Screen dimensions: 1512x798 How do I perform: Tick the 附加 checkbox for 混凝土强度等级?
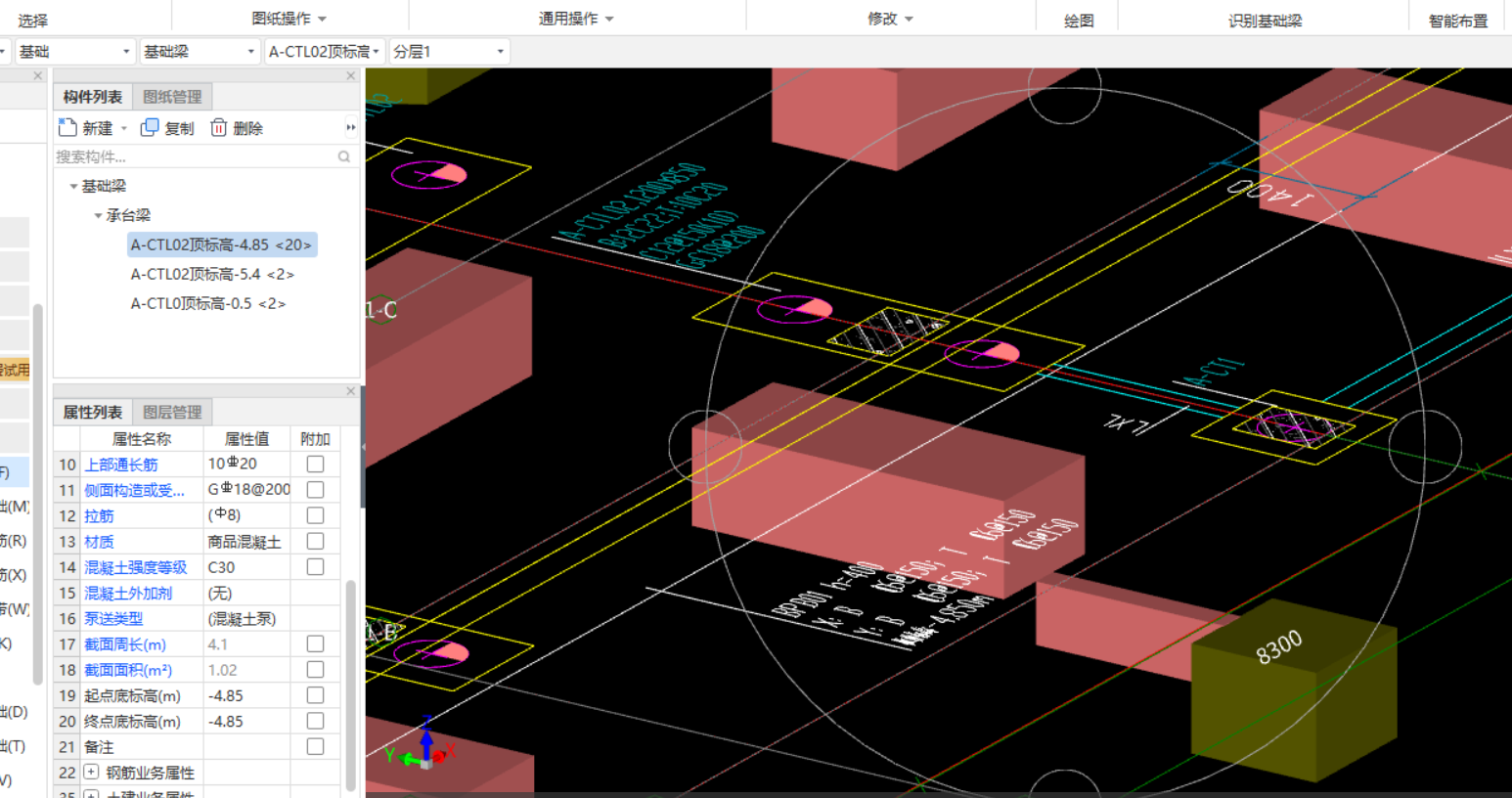pos(315,567)
